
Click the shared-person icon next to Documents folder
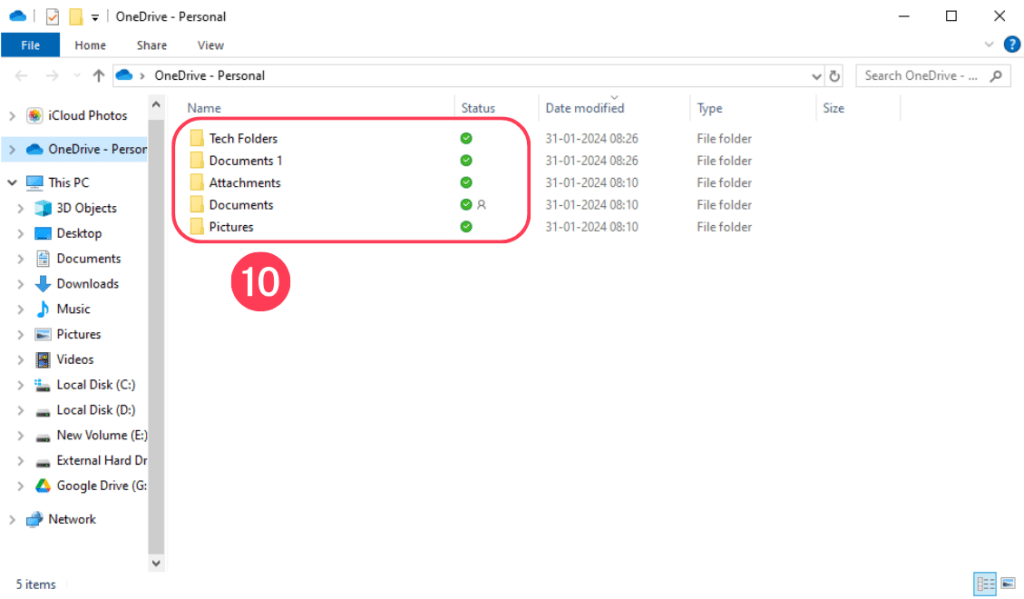pos(481,204)
